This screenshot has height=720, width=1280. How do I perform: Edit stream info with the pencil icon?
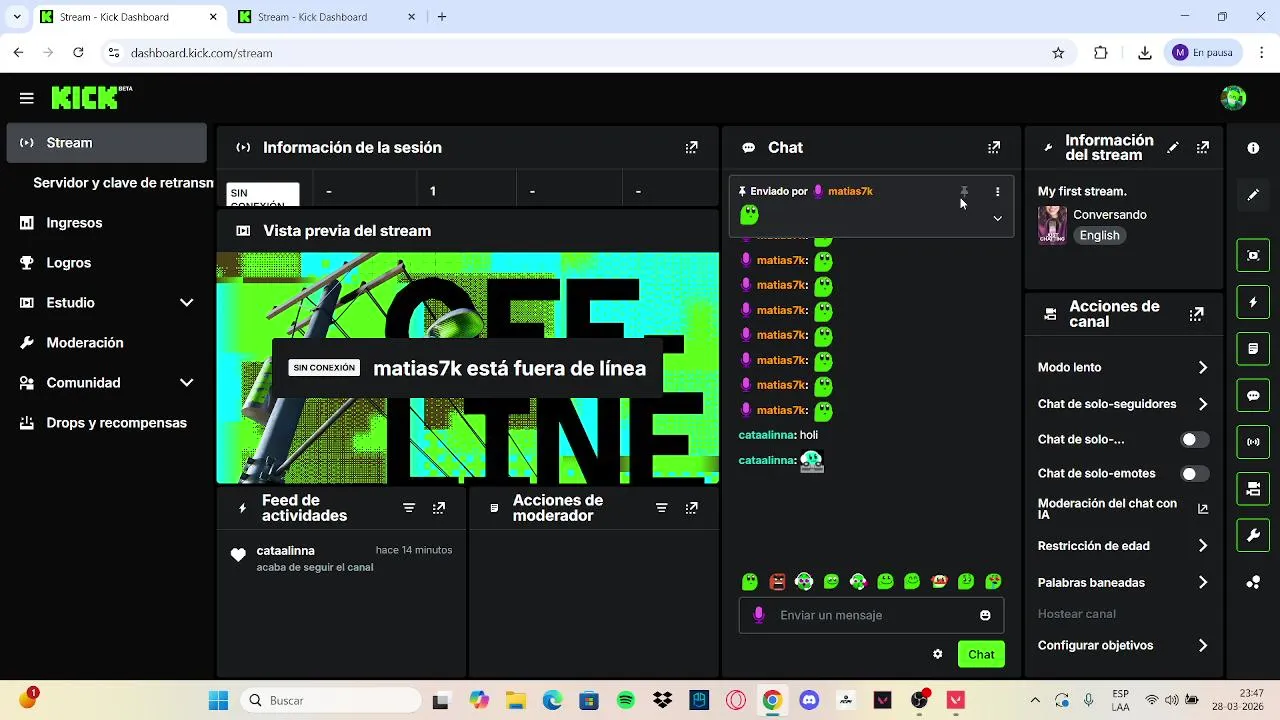tap(1173, 148)
